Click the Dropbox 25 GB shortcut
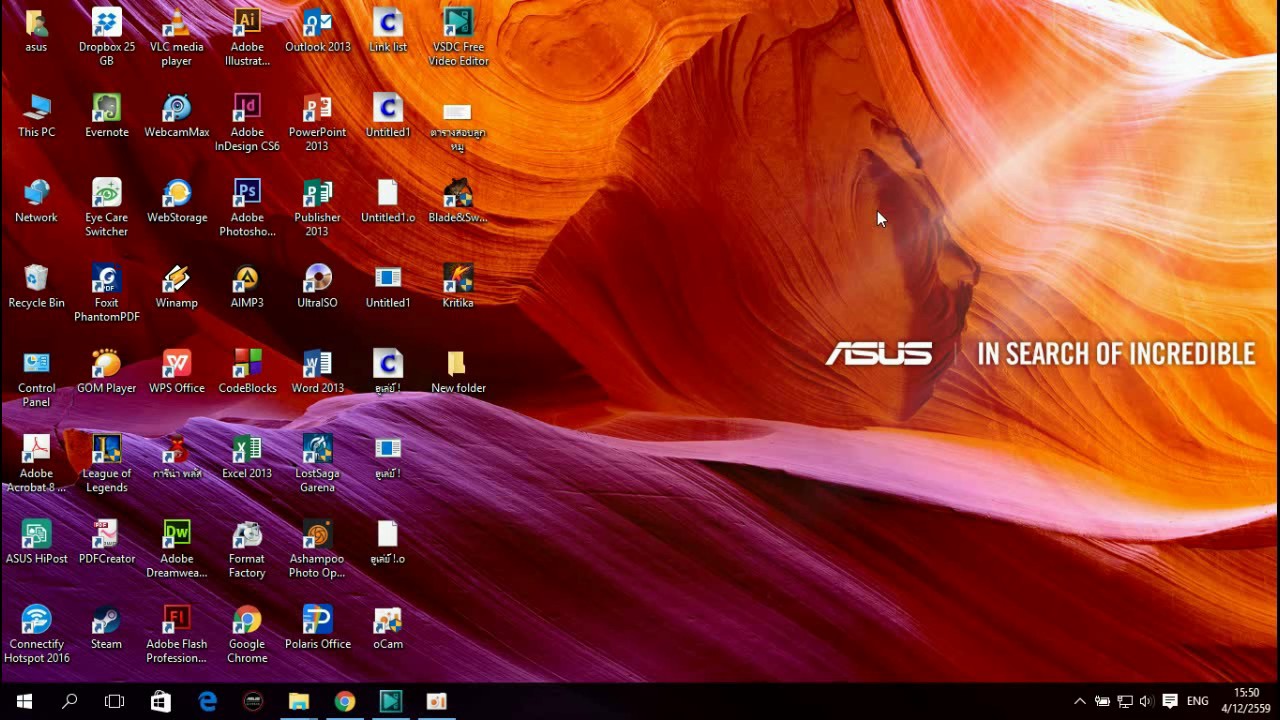Image resolution: width=1280 pixels, height=720 pixels. click(x=107, y=37)
